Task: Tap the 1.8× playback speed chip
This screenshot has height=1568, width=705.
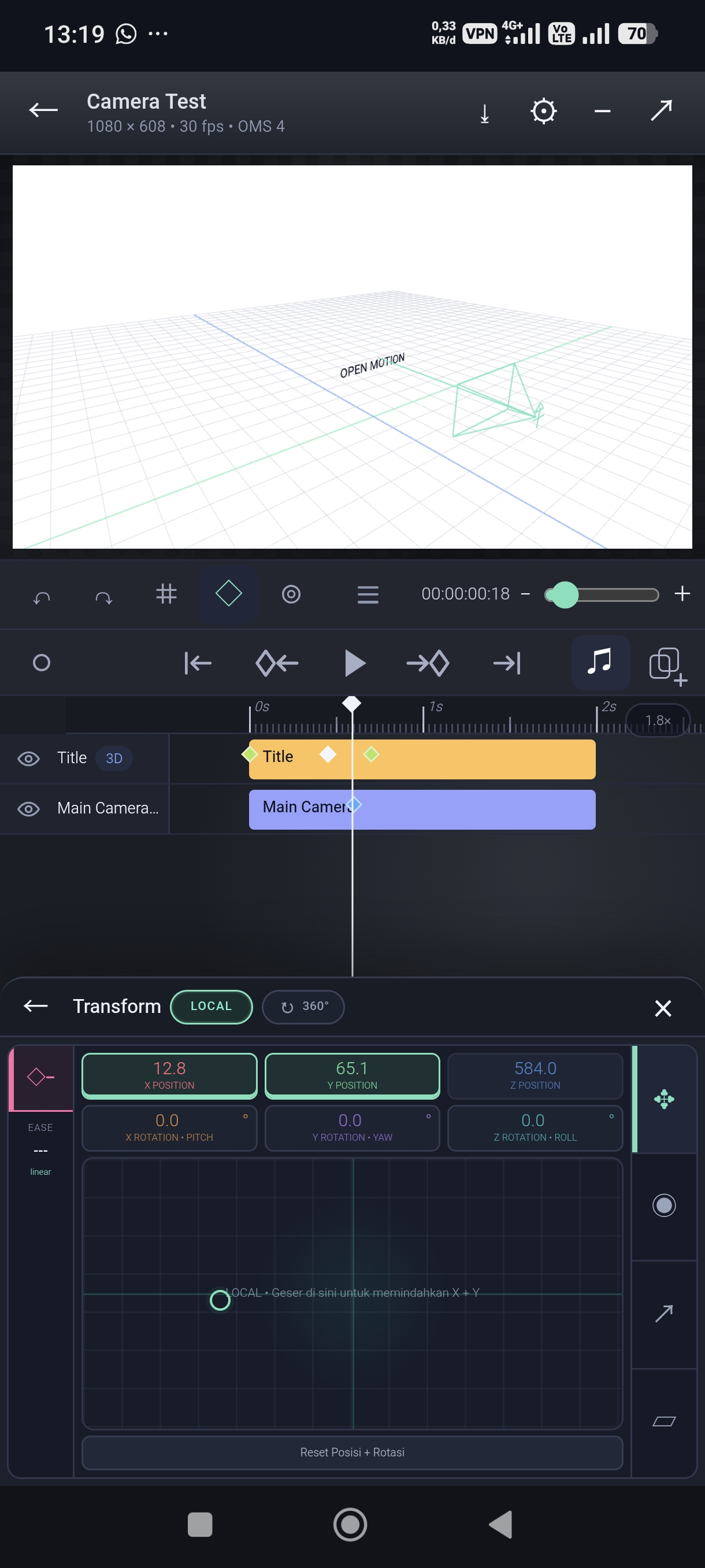Action: click(x=658, y=720)
